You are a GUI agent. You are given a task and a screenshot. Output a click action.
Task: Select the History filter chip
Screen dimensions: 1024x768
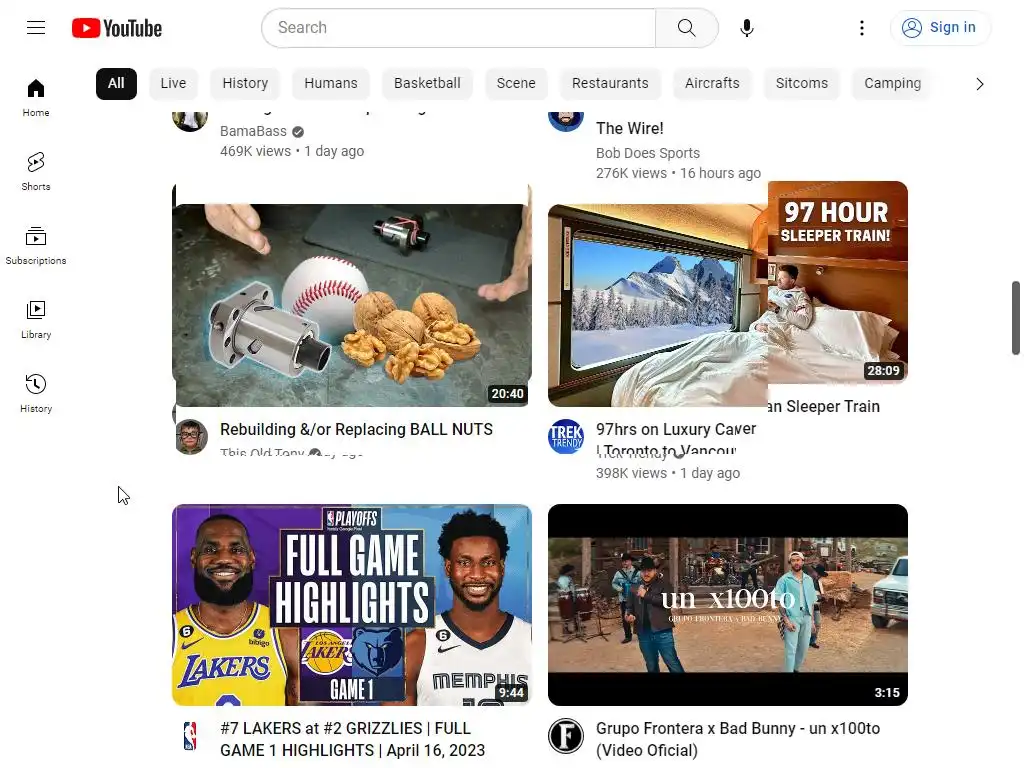point(245,84)
